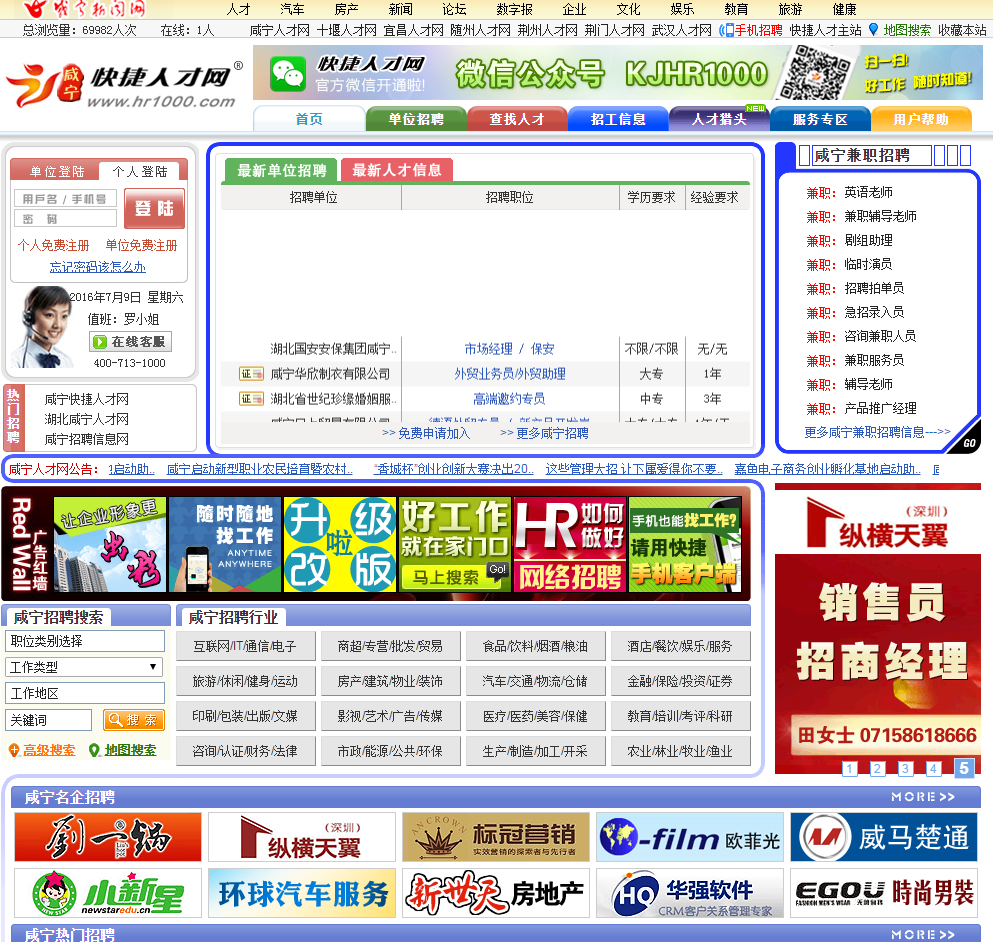Open the 最新单位招聘 tab
The height and width of the screenshot is (942, 993).
[x=281, y=170]
